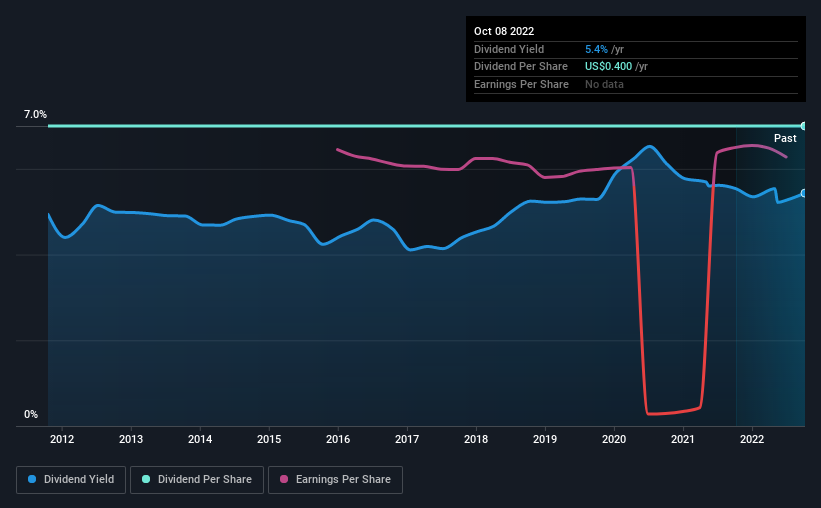Click the 2016 x-axis label
This screenshot has height=508, width=821.
(338, 439)
